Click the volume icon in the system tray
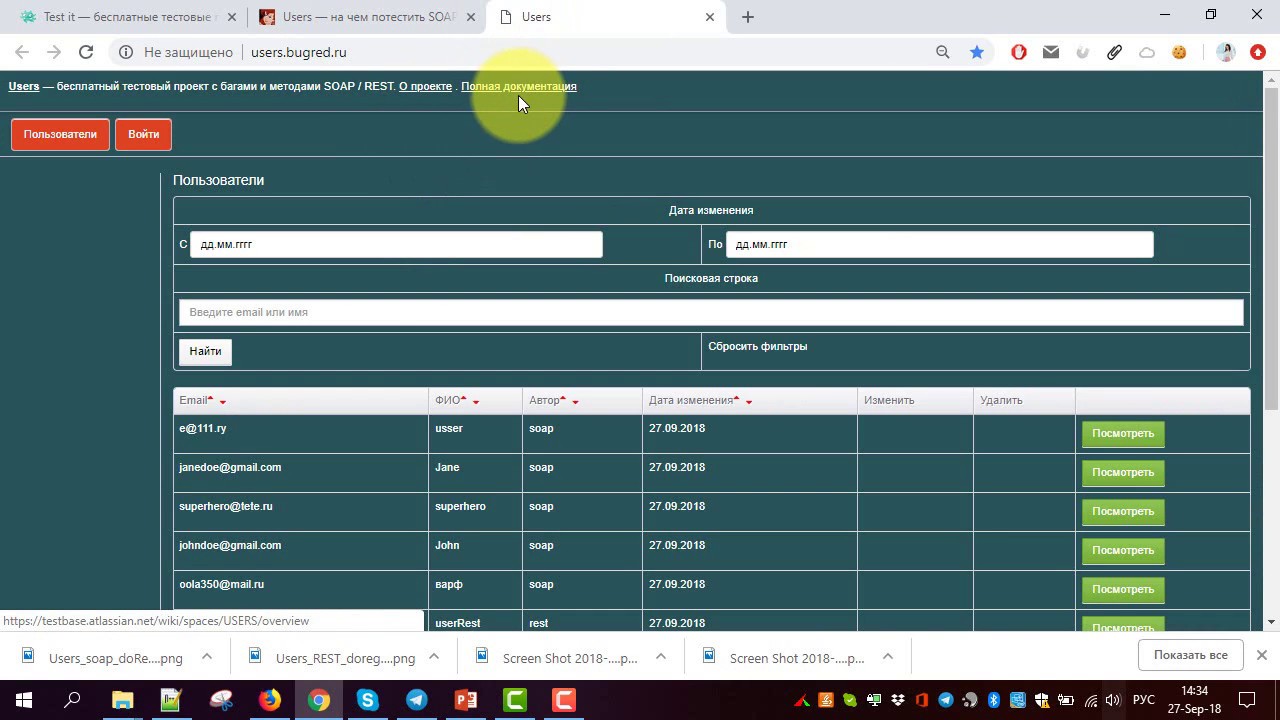 (1113, 700)
